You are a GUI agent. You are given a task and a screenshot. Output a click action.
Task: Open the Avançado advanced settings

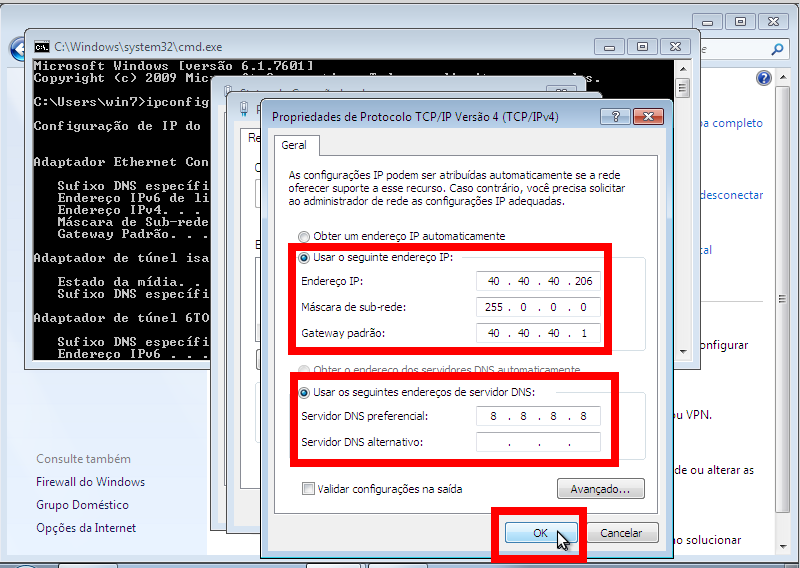601,489
